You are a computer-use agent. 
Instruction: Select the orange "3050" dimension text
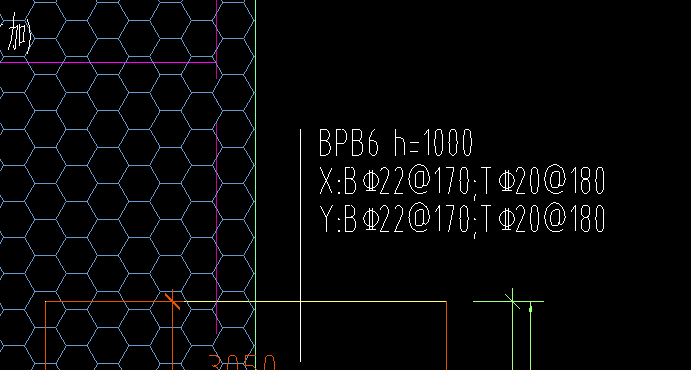point(242,363)
